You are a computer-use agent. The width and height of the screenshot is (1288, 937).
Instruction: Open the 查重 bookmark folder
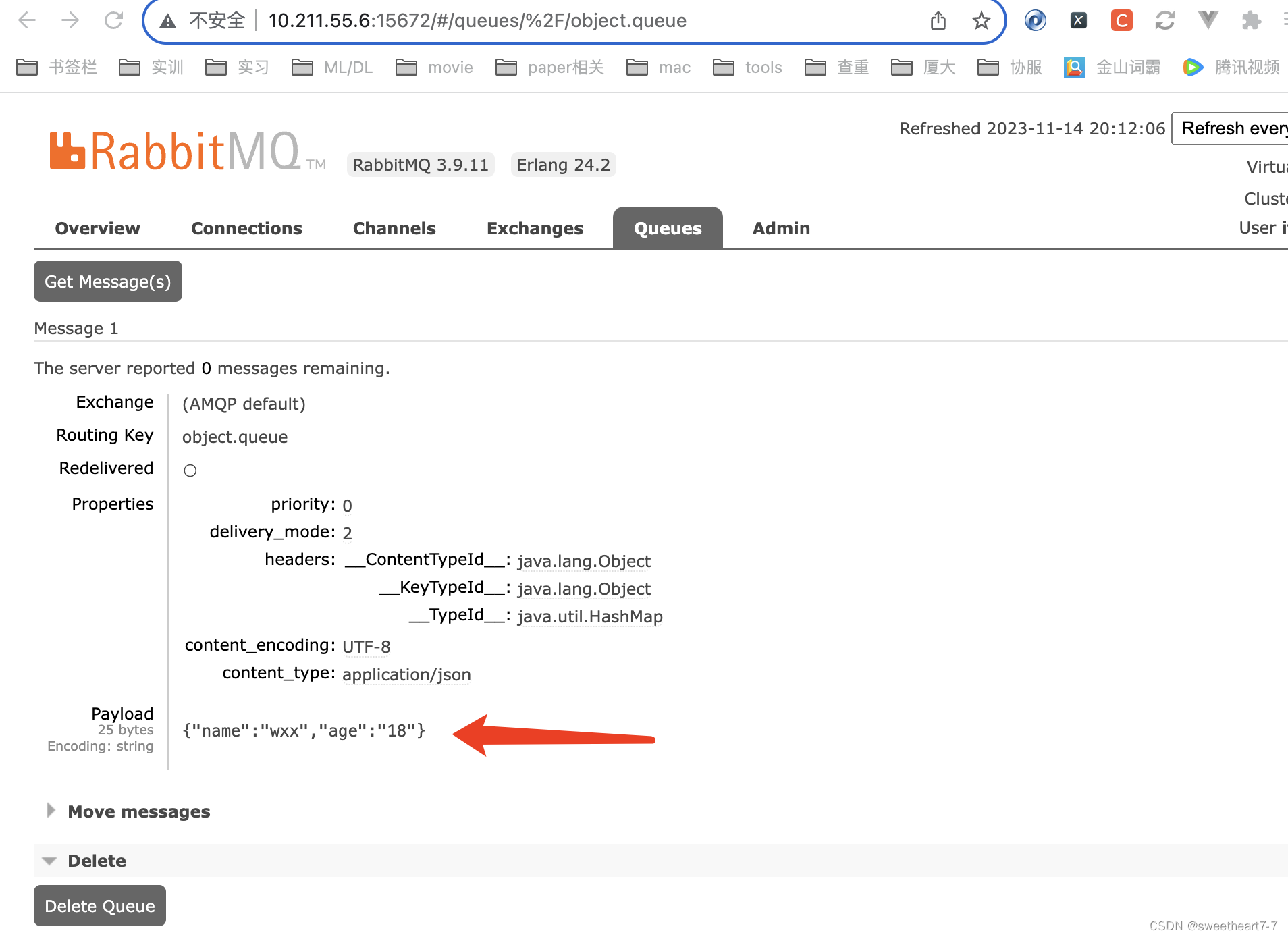click(x=837, y=68)
